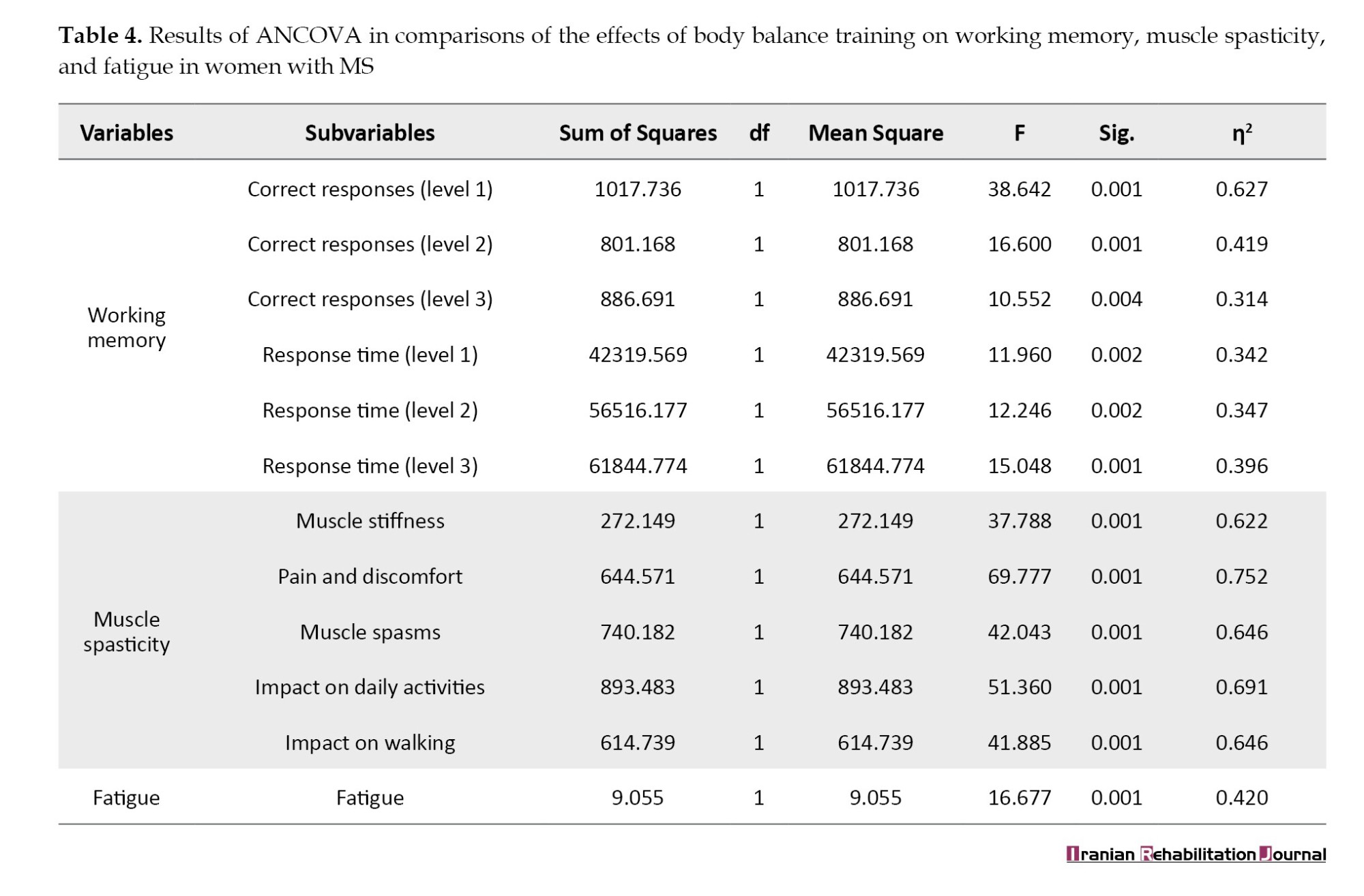Click the Sig. column header
Image resolution: width=1364 pixels, height=896 pixels.
click(1116, 133)
